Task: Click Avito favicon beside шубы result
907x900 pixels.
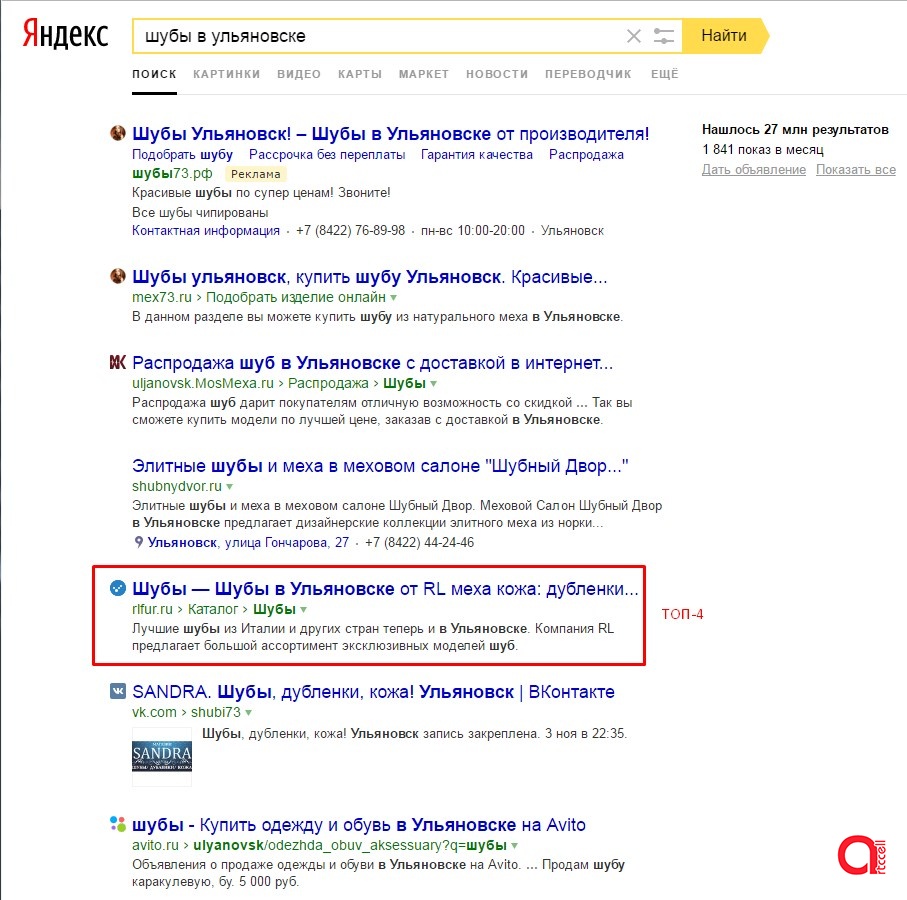Action: [x=117, y=824]
